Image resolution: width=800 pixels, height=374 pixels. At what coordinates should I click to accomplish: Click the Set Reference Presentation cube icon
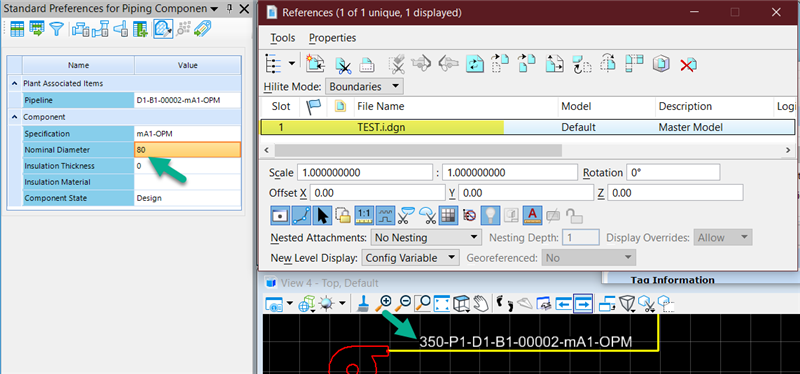click(661, 64)
